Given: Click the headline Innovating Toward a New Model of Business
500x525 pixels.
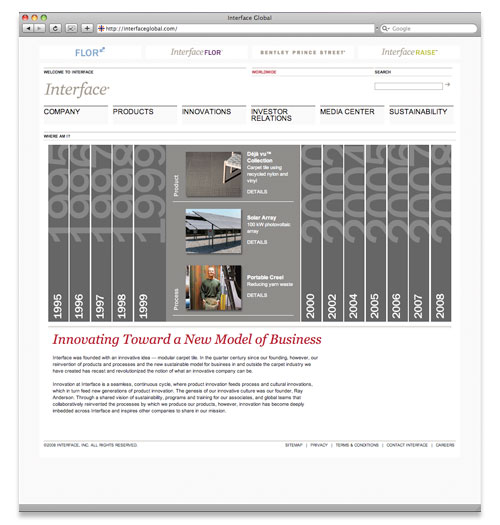Looking at the screenshot, I should (187, 339).
